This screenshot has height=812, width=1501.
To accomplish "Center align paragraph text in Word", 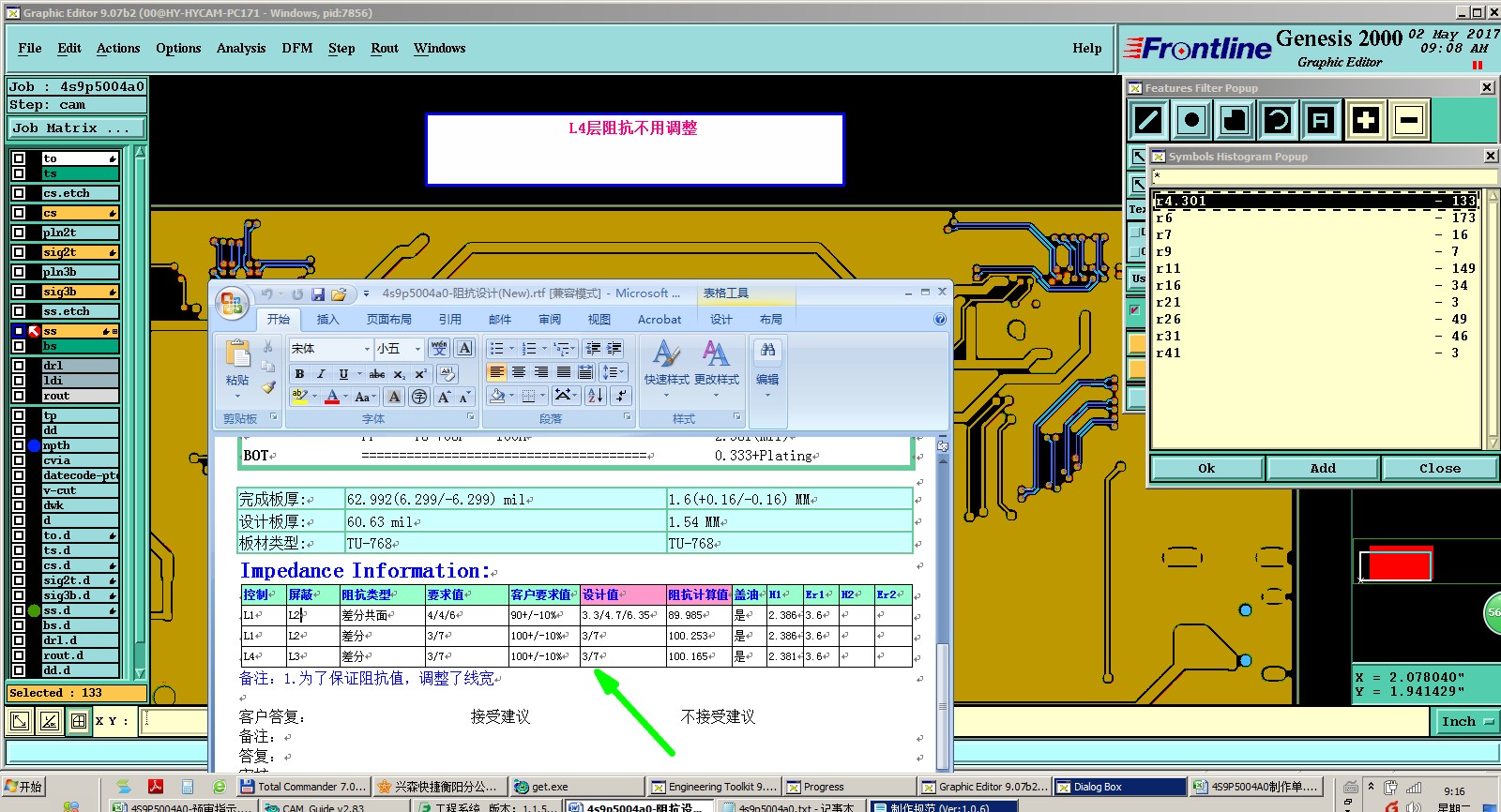I will 519,373.
